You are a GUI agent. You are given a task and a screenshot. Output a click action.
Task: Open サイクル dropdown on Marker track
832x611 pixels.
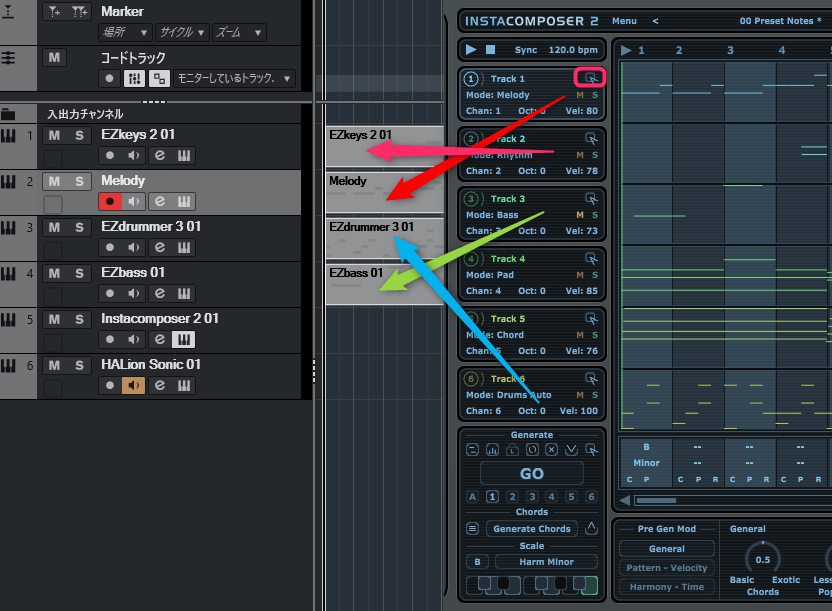(182, 32)
